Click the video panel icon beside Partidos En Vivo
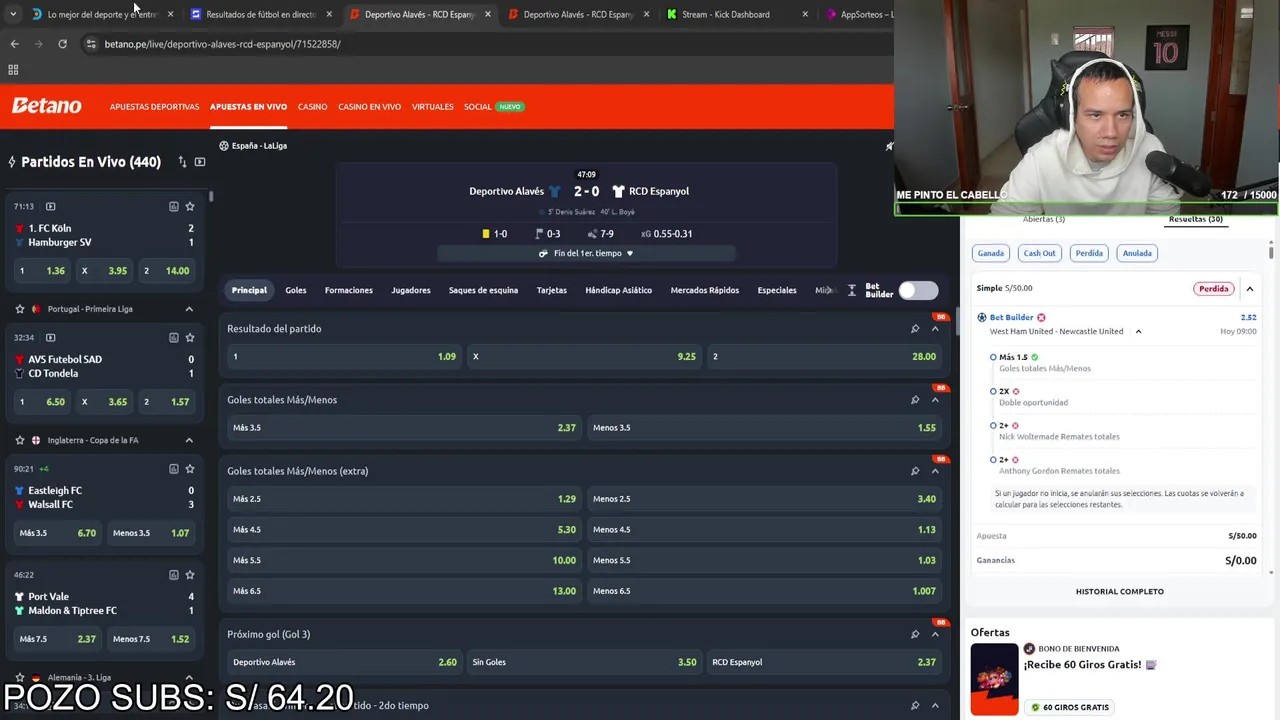 (200, 162)
